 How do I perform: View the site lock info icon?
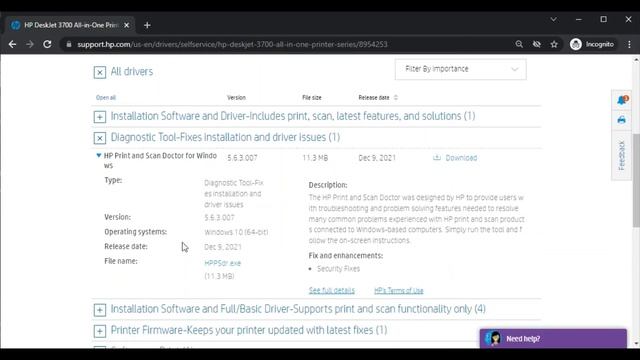pyautogui.click(x=69, y=44)
